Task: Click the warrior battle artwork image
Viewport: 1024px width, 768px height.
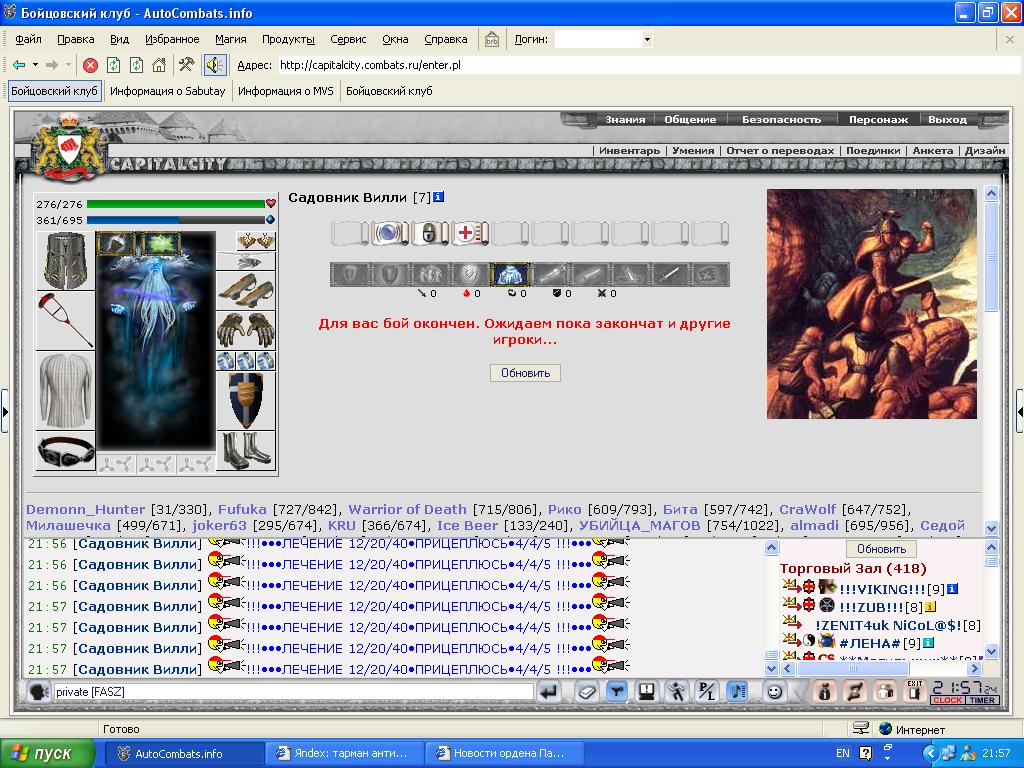Action: coord(872,304)
